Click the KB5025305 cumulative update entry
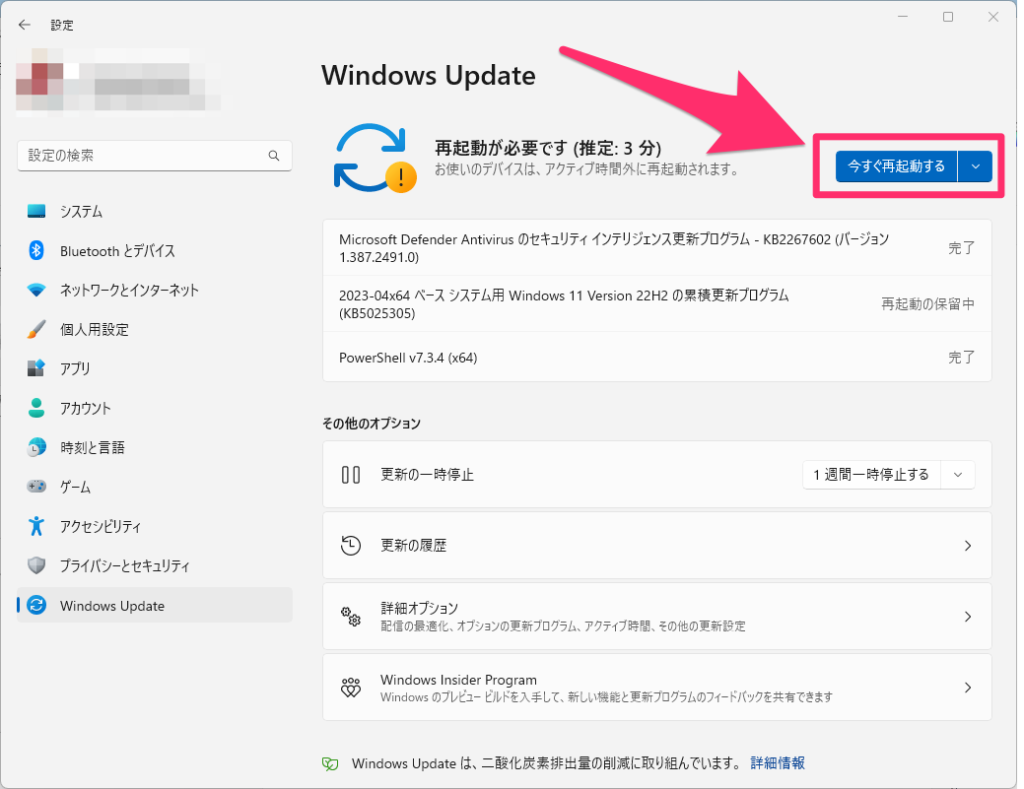The height and width of the screenshot is (789, 1024). pos(657,304)
